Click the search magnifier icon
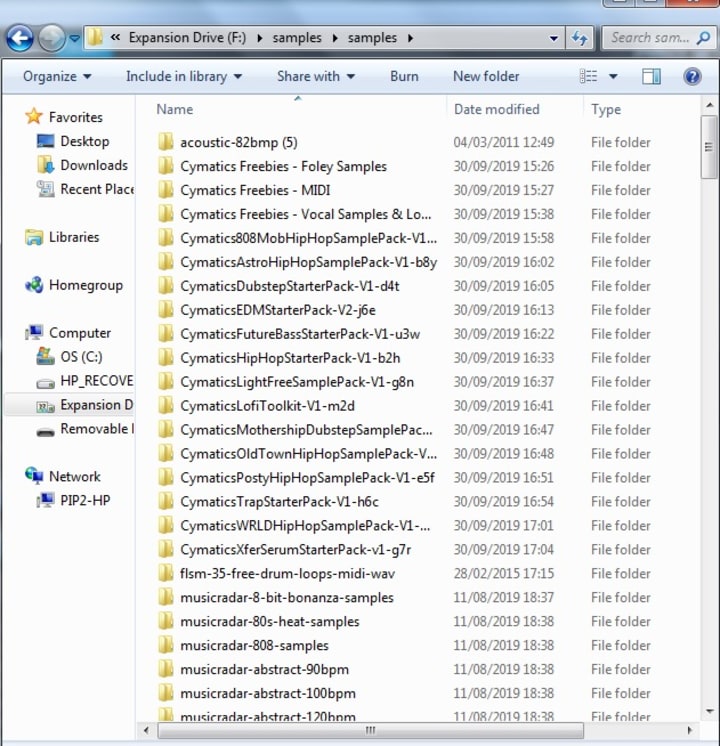Image resolution: width=720 pixels, height=746 pixels. coord(703,38)
